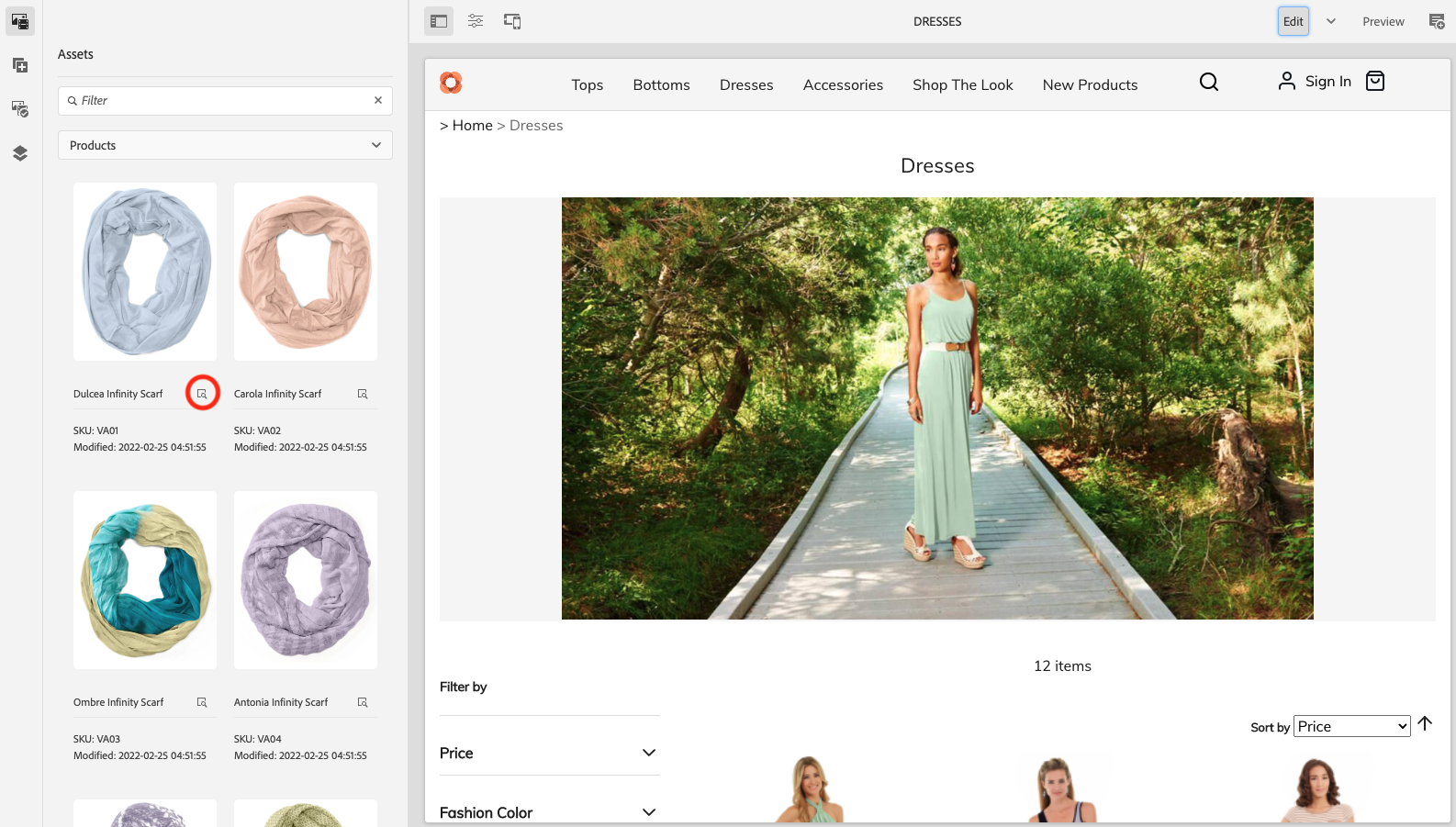Open the Associated Content panel icon
This screenshot has height=827, width=1456.
pos(20,109)
